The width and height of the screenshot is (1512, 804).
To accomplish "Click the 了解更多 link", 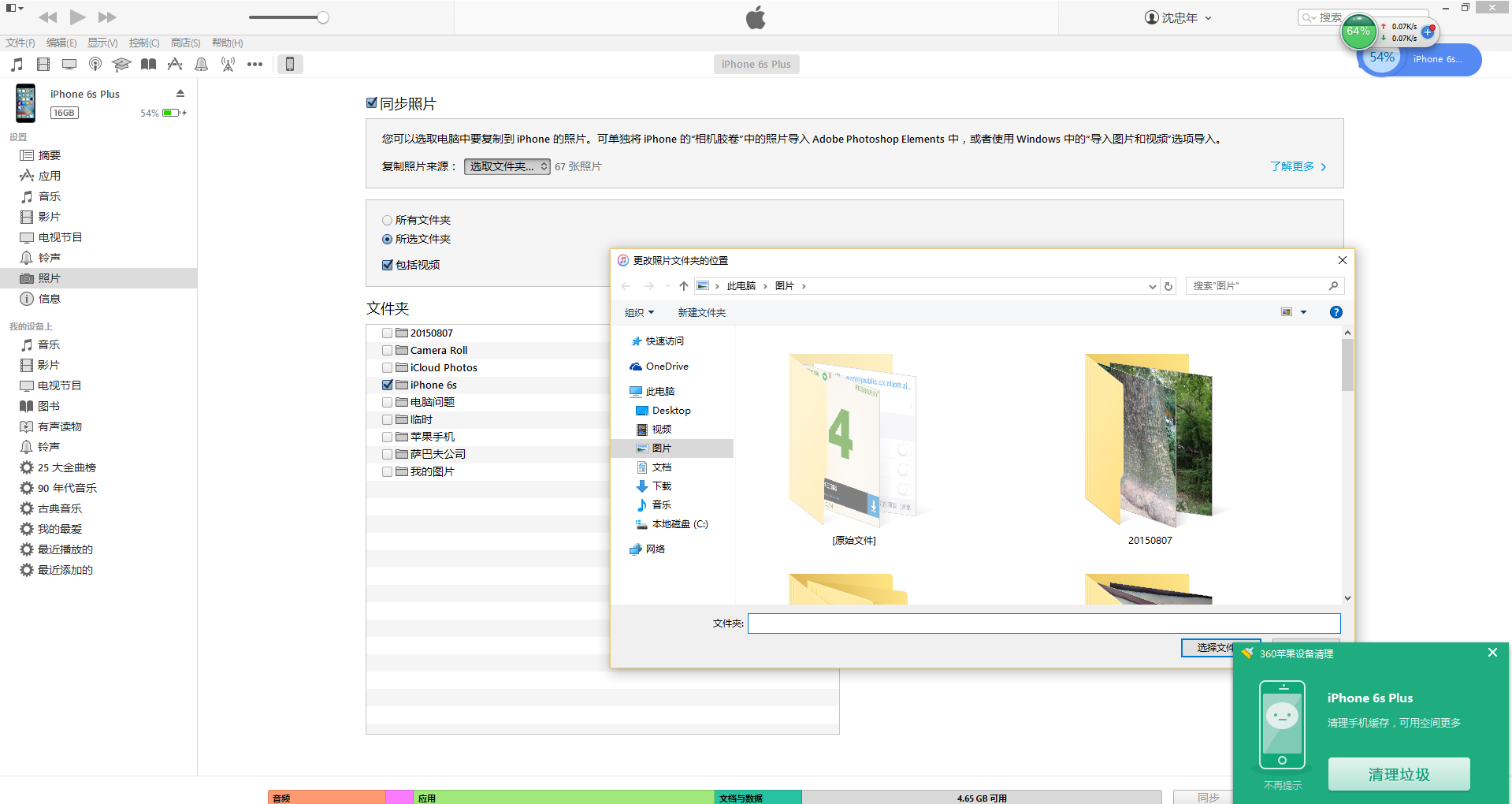I will click(x=1298, y=166).
